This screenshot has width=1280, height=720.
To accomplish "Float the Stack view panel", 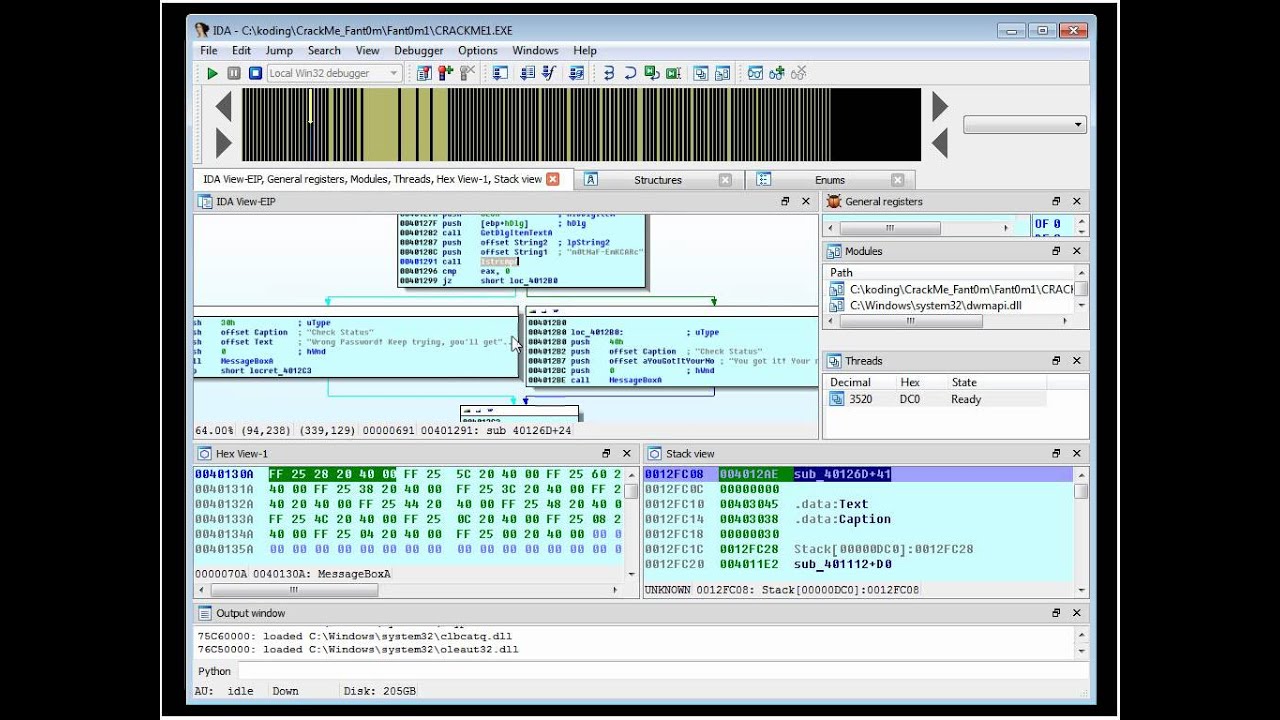I will tap(1056, 453).
